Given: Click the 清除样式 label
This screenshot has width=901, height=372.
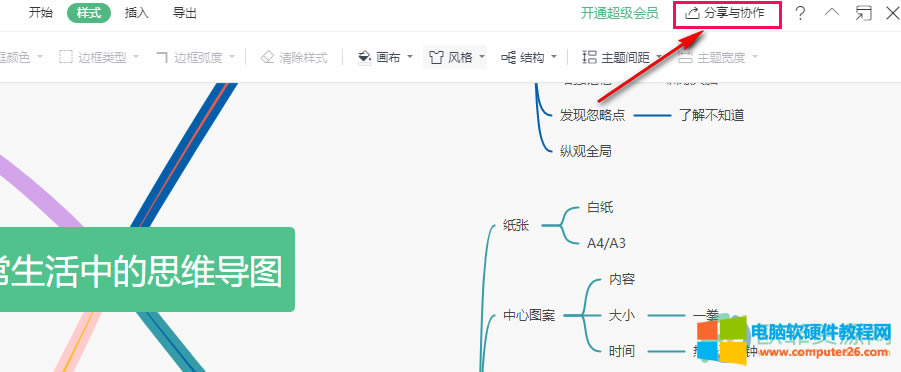Looking at the screenshot, I should coord(303,57).
